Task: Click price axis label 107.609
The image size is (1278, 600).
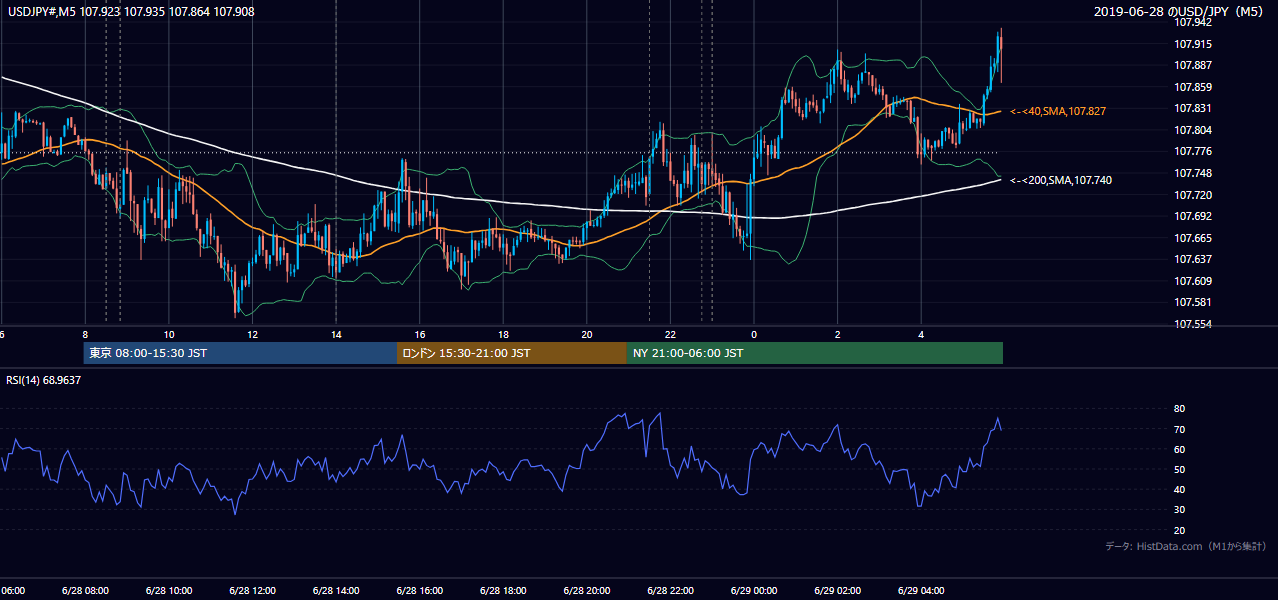Action: pos(1194,281)
